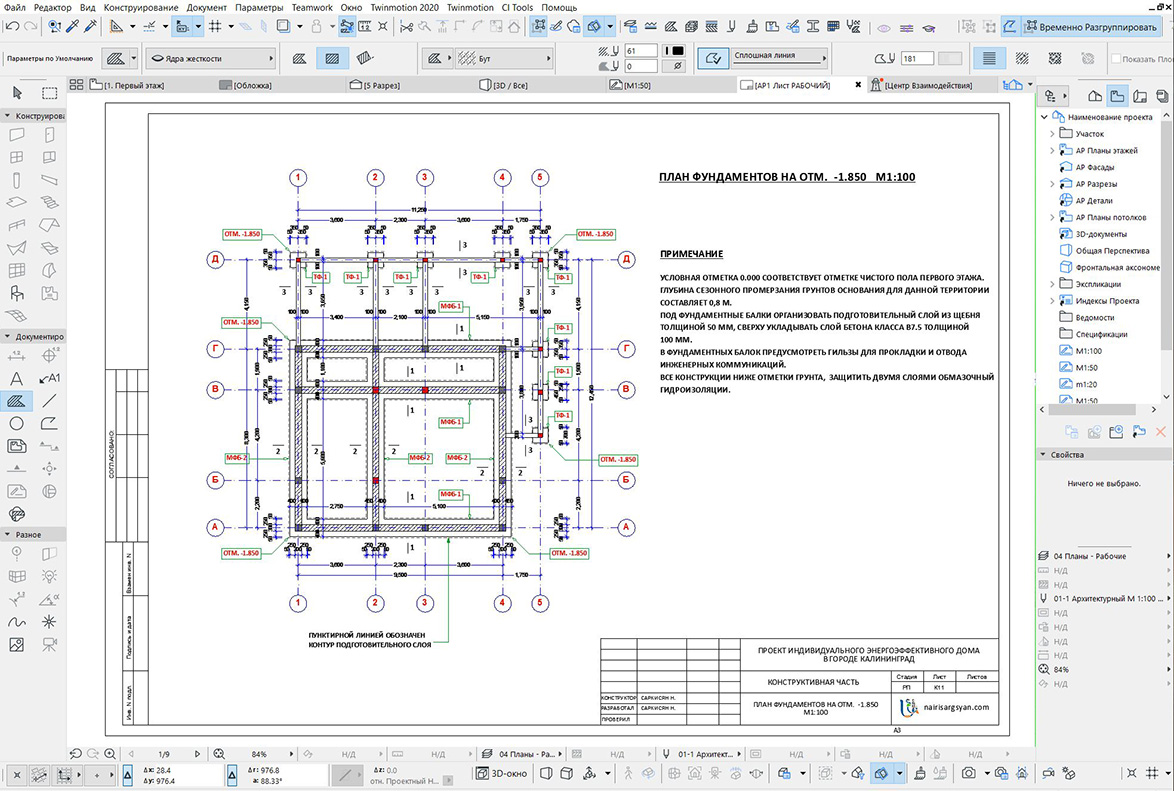This screenshot has width=1174, height=791.
Task: Click the pen number field showing 181
Action: tap(917, 58)
